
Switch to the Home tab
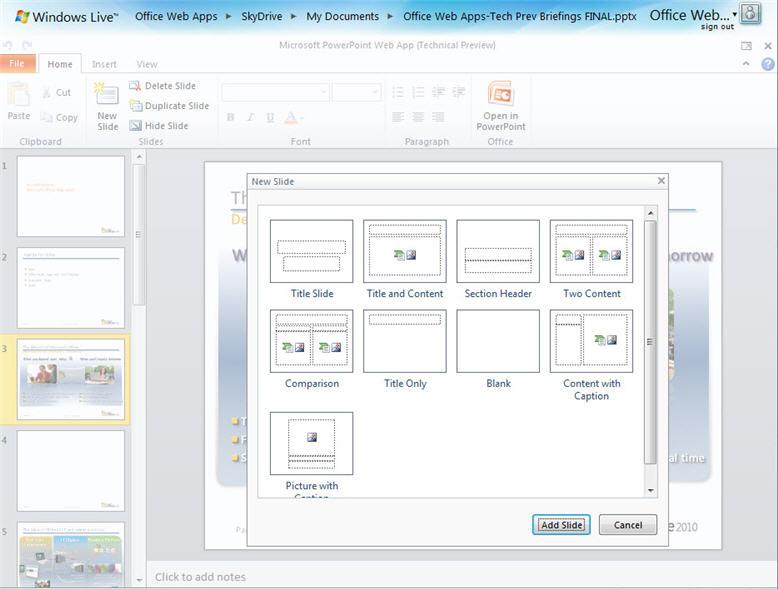click(x=60, y=64)
